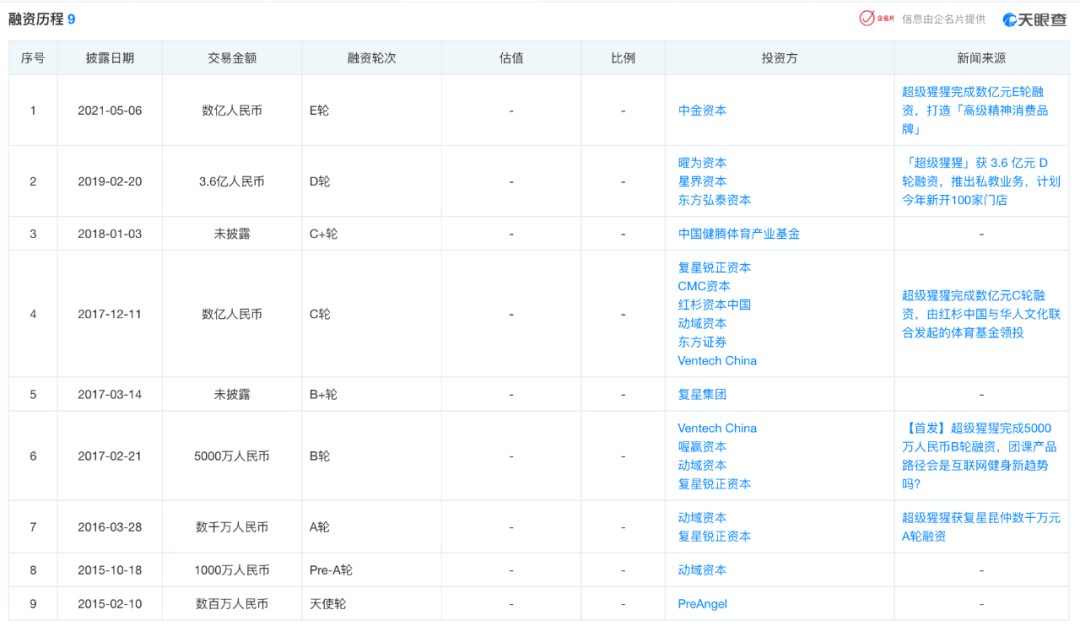The width and height of the screenshot is (1080, 642).
Task: Click the 天眼查 logo icon
Action: click(1035, 19)
